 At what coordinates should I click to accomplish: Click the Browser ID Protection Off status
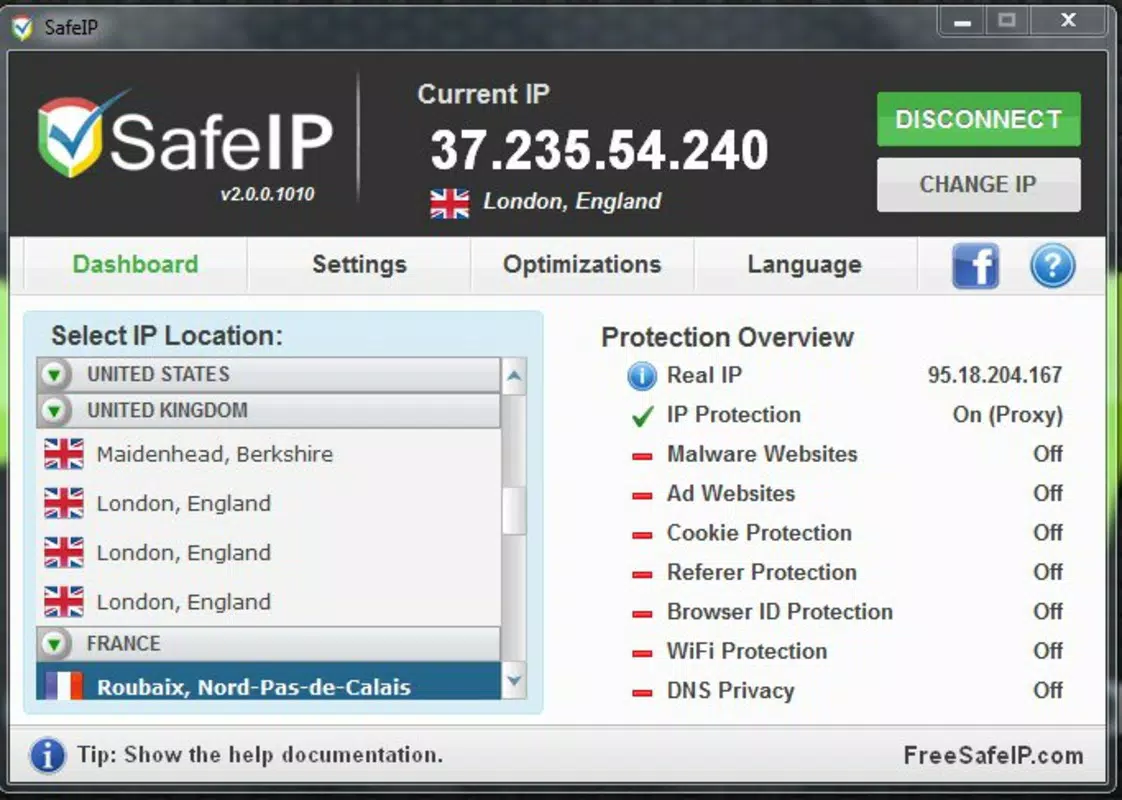click(x=1048, y=611)
